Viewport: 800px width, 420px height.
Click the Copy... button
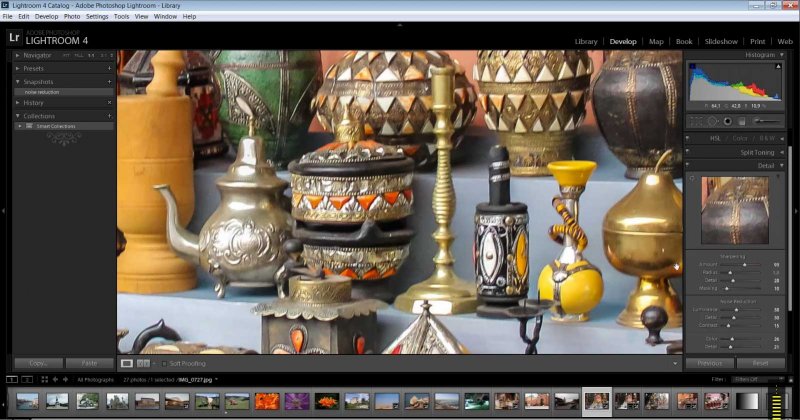39,363
